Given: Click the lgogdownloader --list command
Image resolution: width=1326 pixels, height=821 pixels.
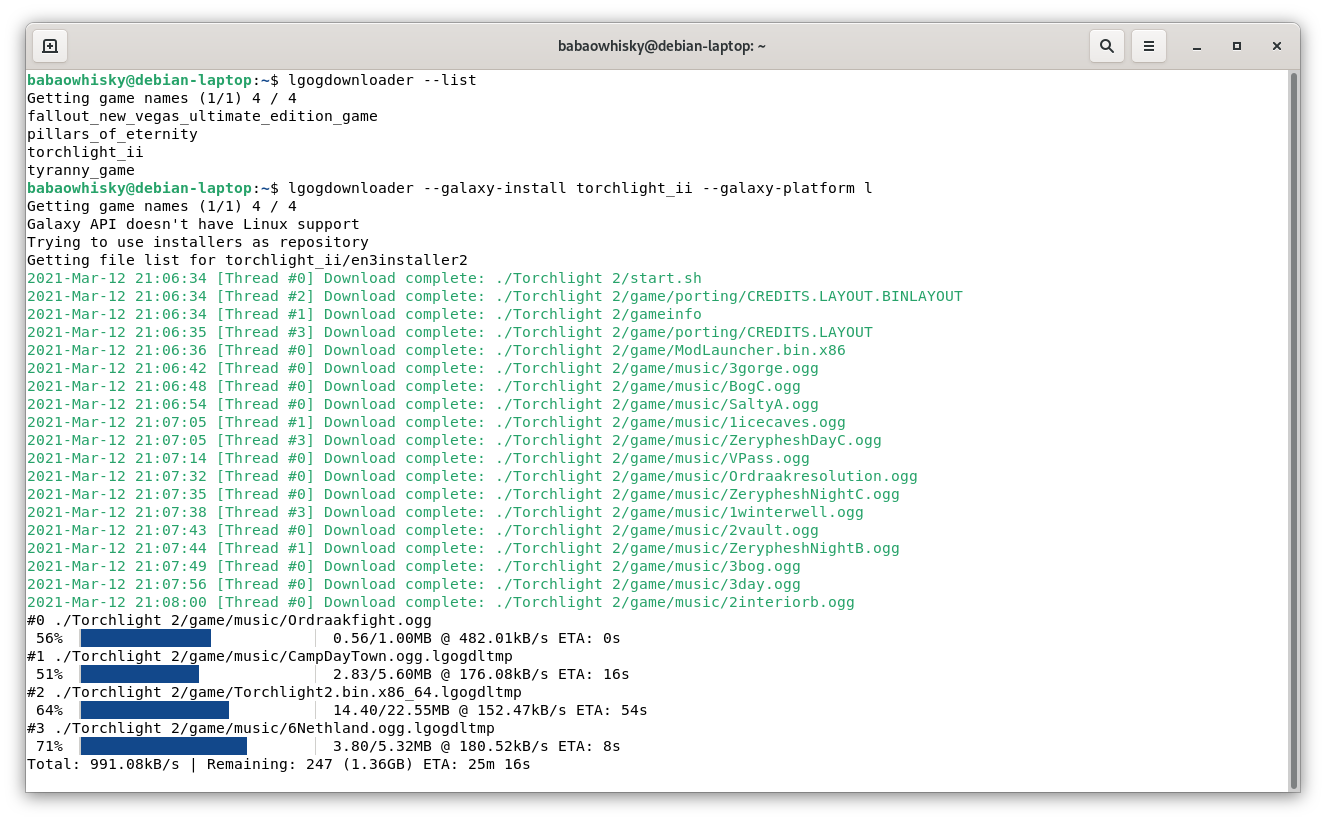Looking at the screenshot, I should (382, 80).
